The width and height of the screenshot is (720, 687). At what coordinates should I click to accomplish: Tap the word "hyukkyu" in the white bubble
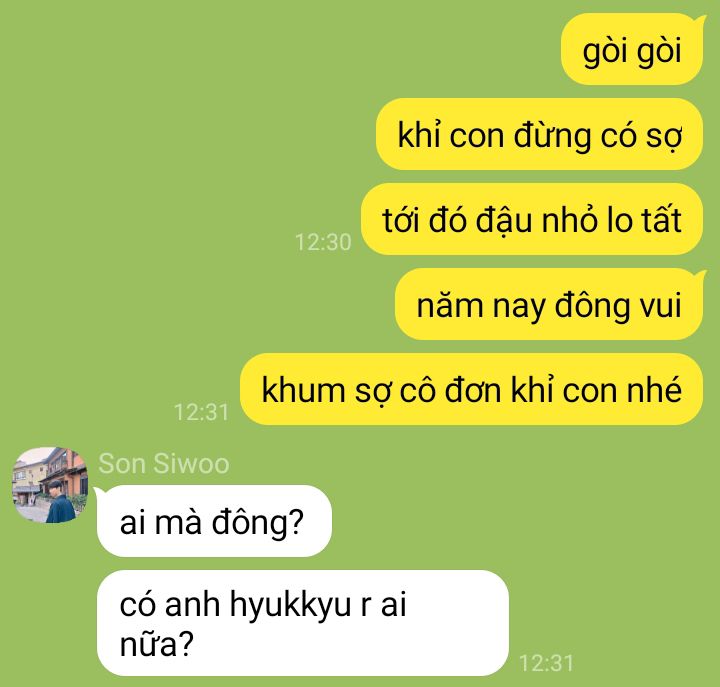tap(291, 605)
